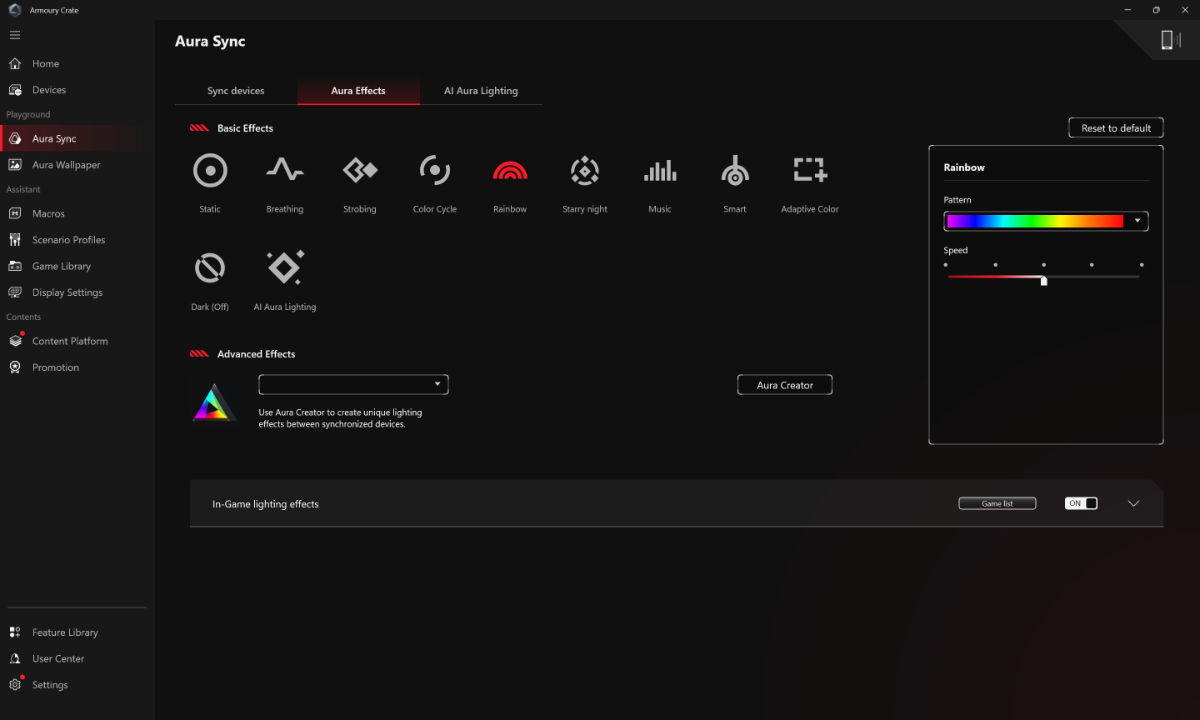The width and height of the screenshot is (1200, 720).
Task: Click the Feature Library sidebar icon
Action: (x=15, y=633)
